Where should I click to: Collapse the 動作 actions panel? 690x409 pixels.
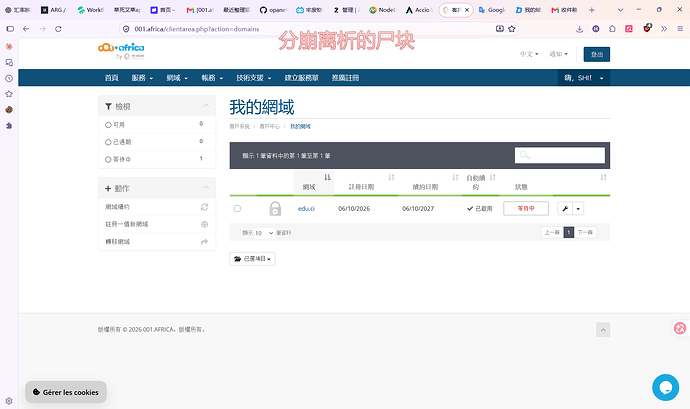point(206,188)
